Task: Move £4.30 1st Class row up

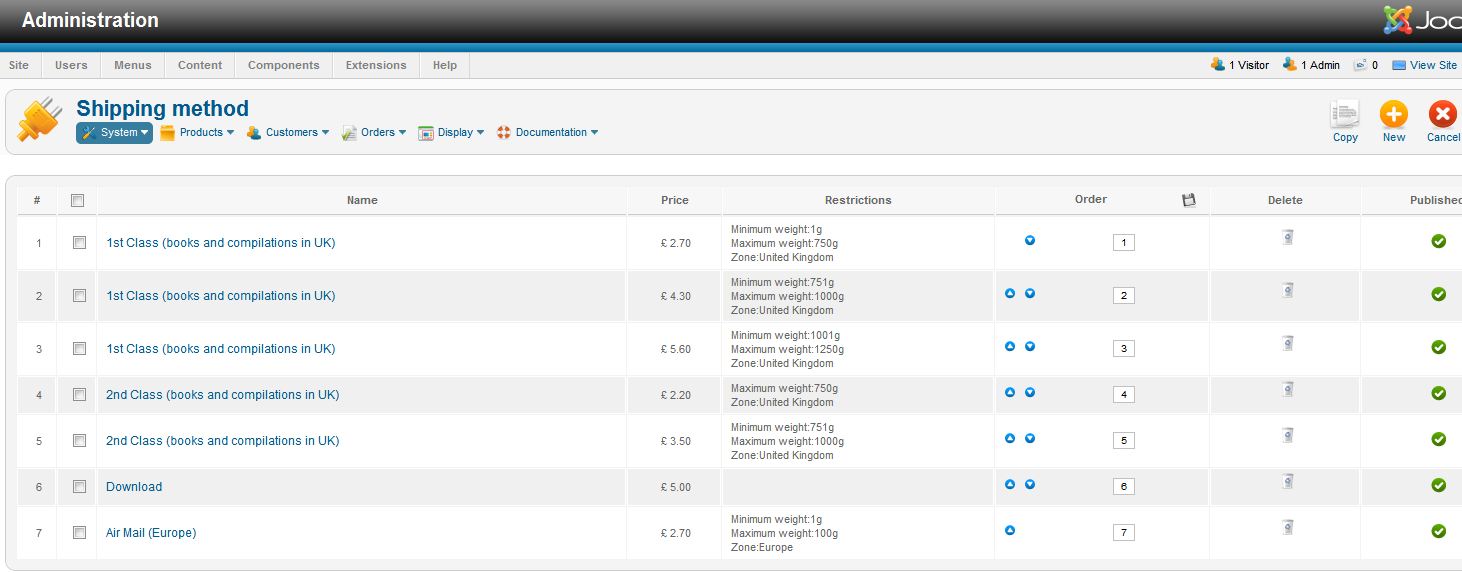Action: pyautogui.click(x=1010, y=293)
